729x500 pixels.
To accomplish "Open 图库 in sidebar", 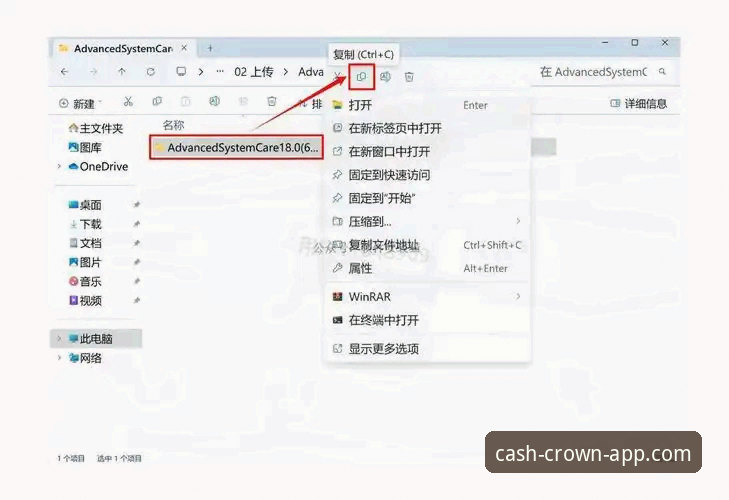I will pyautogui.click(x=85, y=148).
